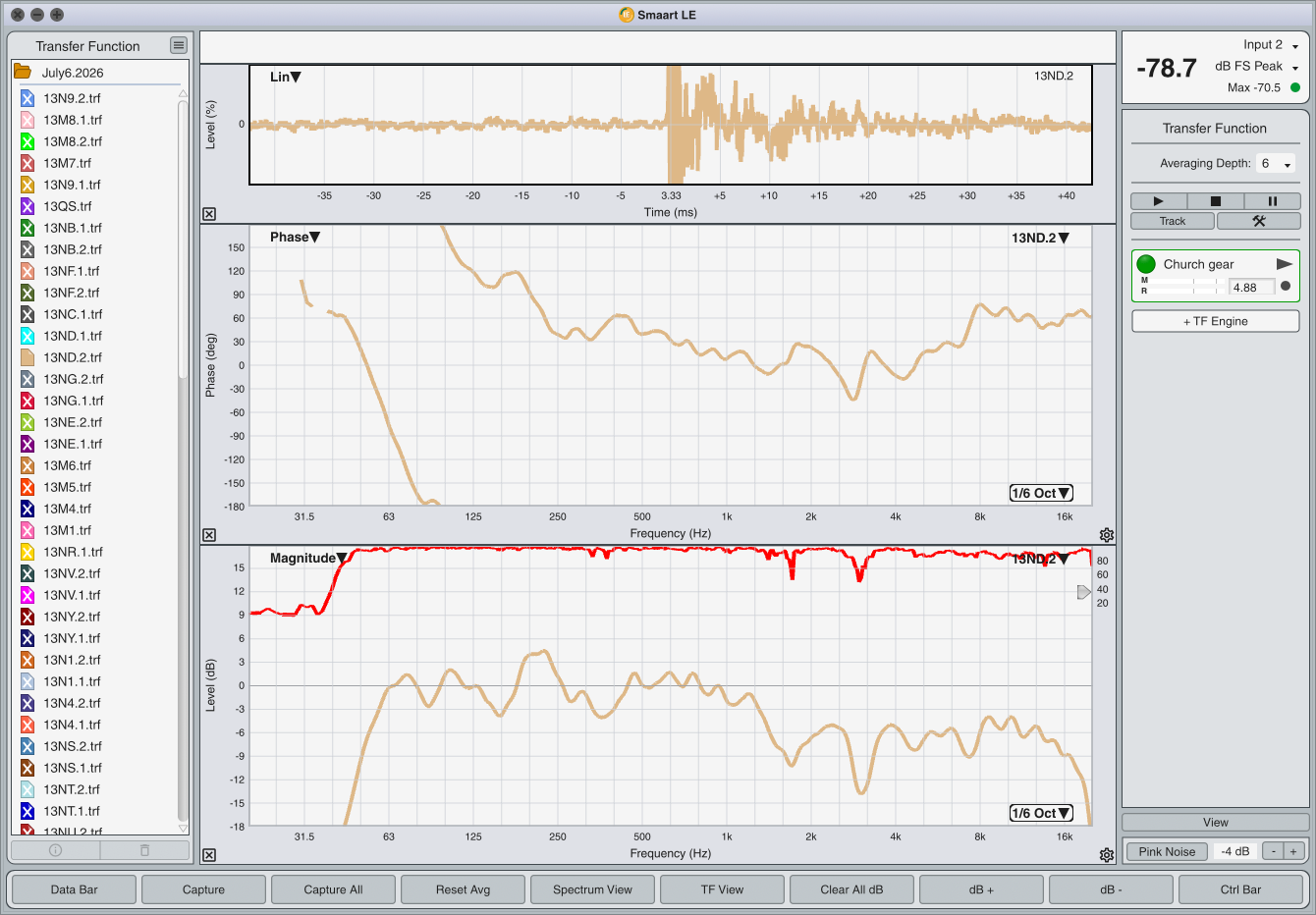Screen dimensions: 1316x915
Task: Open phase plot gear settings
Action: click(1107, 535)
